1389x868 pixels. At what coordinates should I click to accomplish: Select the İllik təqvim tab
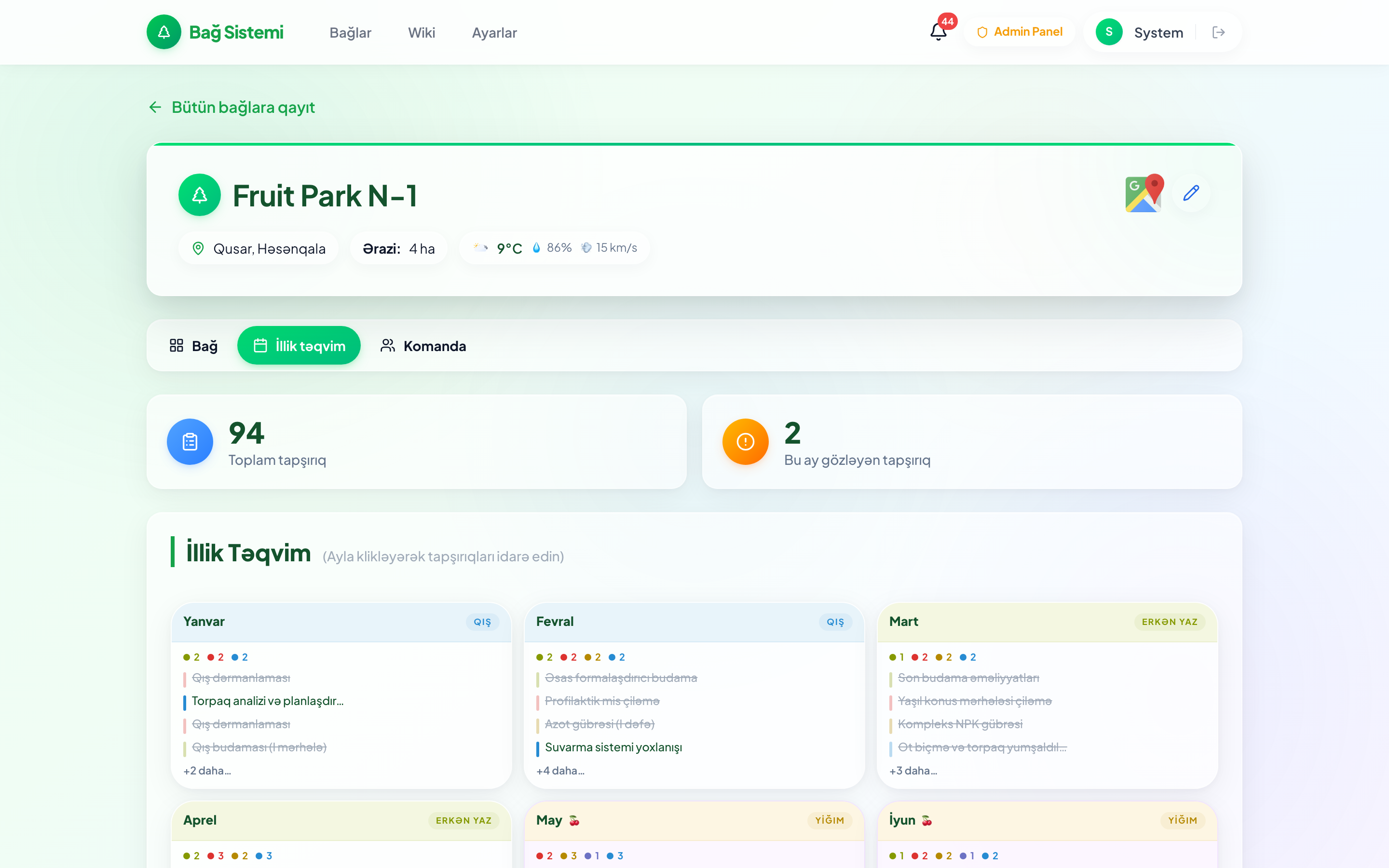299,346
